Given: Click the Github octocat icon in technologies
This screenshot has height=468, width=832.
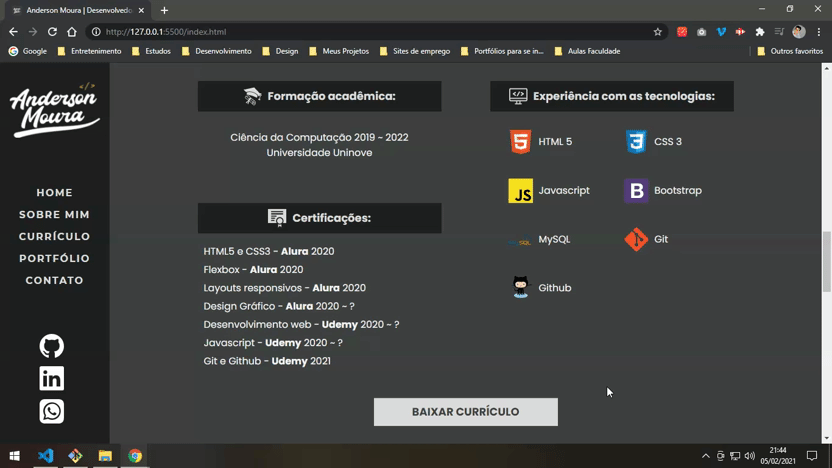Looking at the screenshot, I should (521, 287).
